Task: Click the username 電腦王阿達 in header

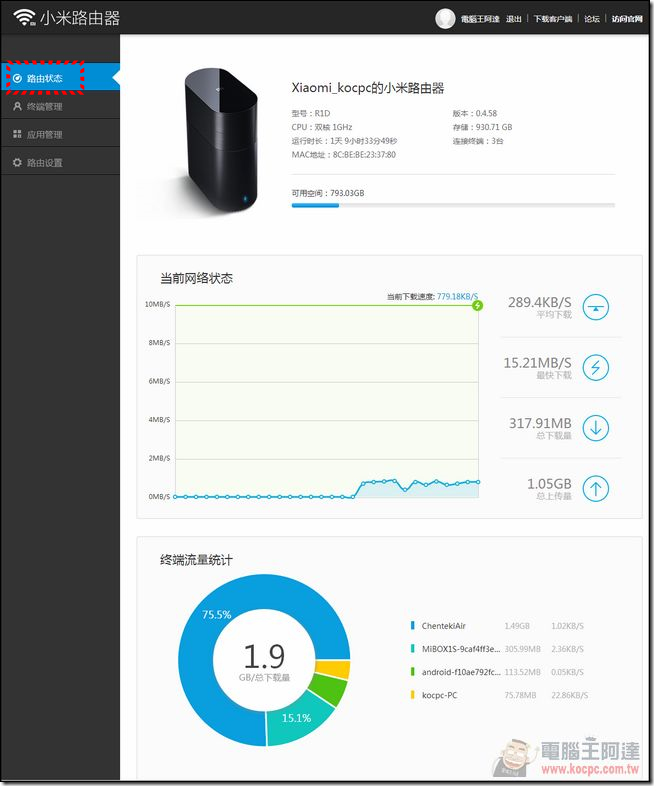Action: pos(480,19)
